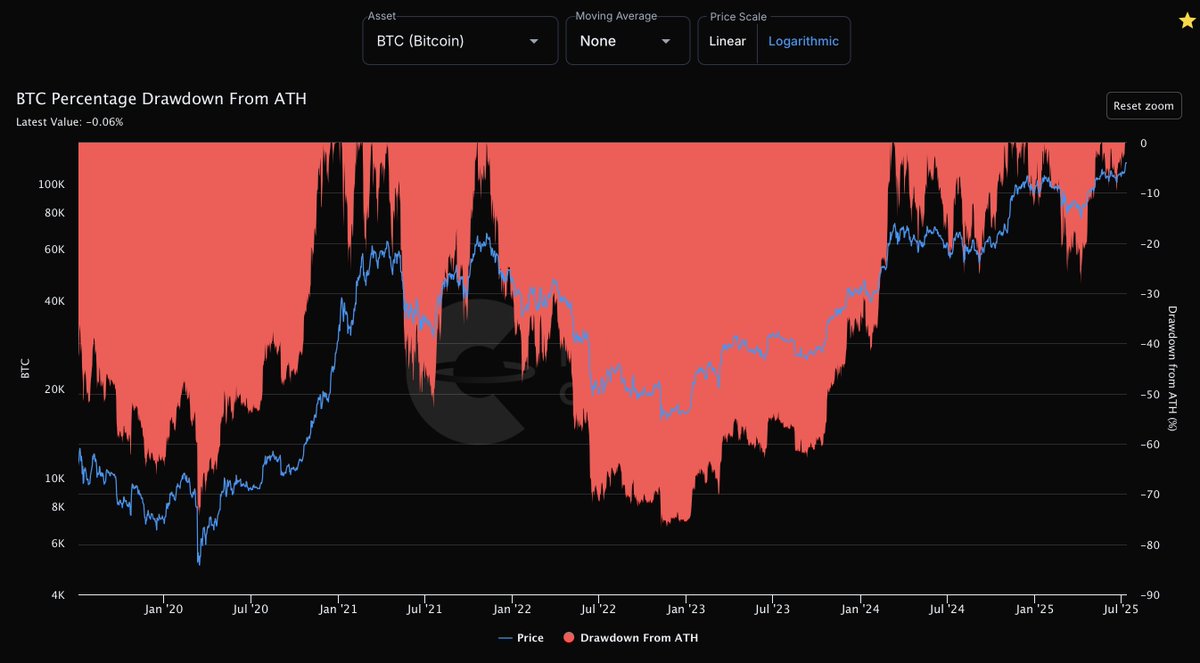Screen dimensions: 1200x663
Task: Click the BTC left axis title
Action: tap(27, 368)
